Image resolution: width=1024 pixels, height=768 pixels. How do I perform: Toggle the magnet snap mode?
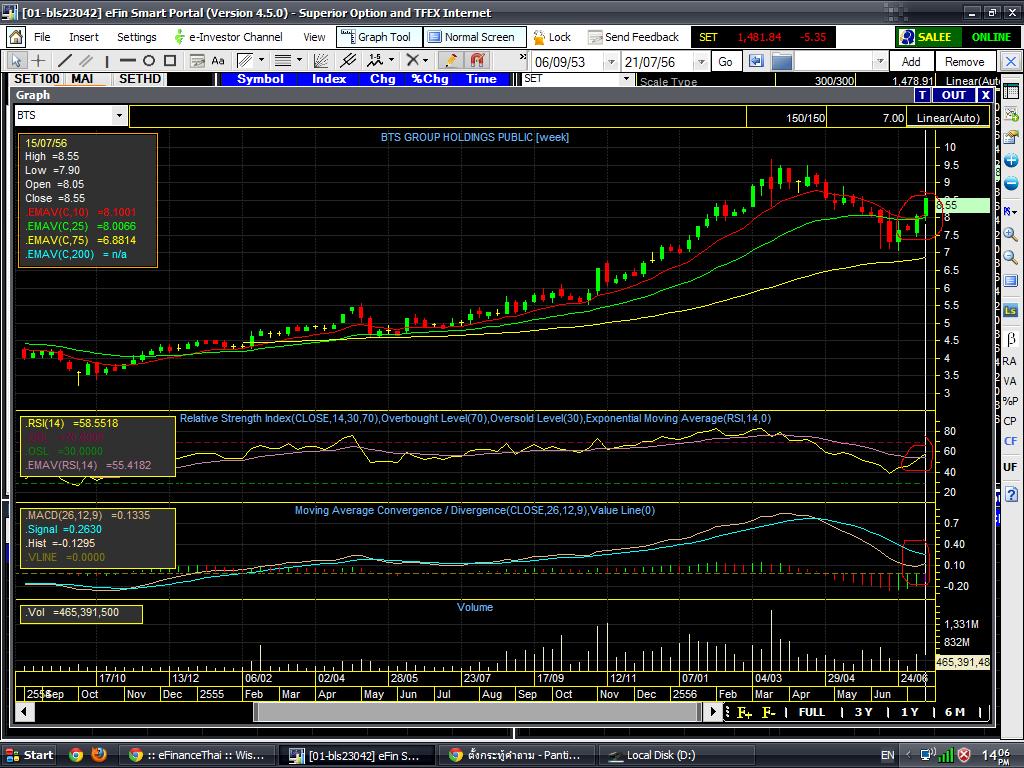[477, 61]
